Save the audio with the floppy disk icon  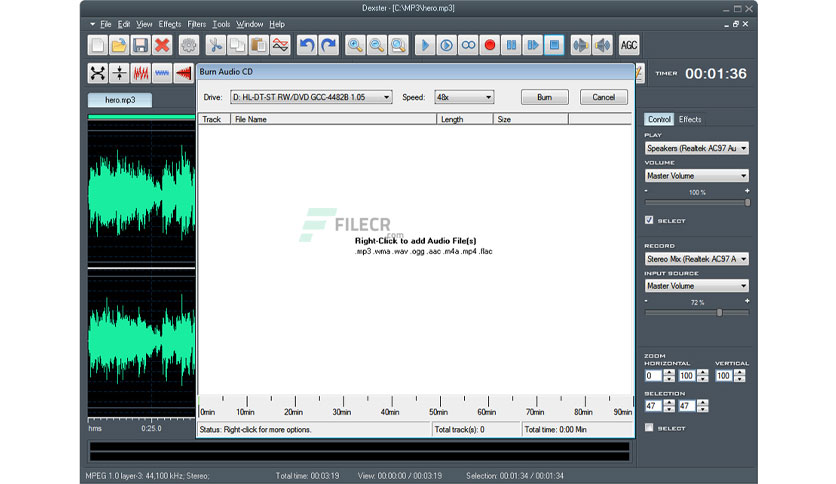coord(140,45)
